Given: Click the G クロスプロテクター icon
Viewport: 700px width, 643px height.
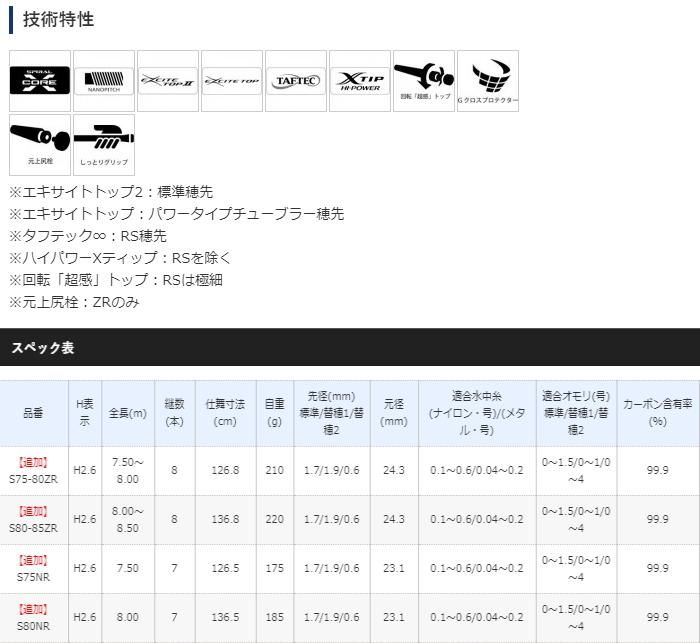Looking at the screenshot, I should (488, 80).
